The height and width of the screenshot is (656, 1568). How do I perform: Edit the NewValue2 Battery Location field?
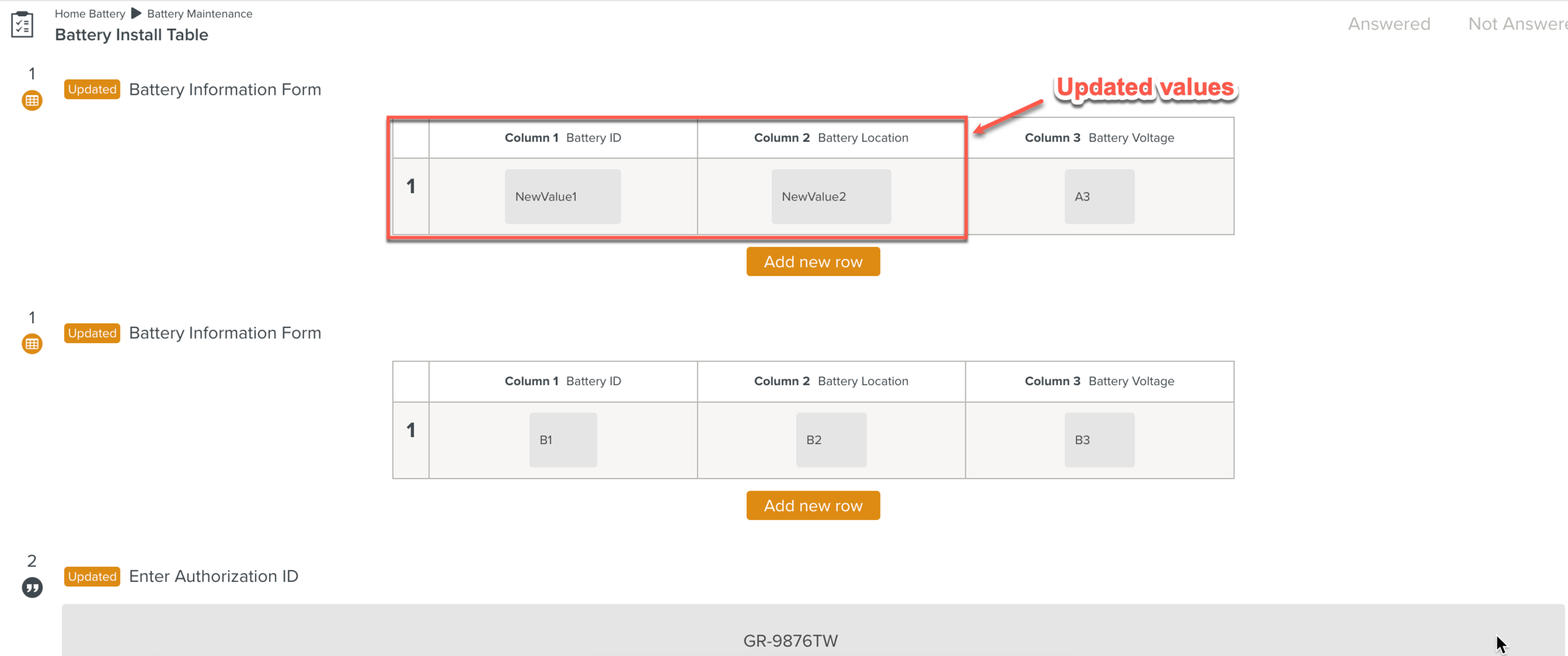click(x=830, y=196)
